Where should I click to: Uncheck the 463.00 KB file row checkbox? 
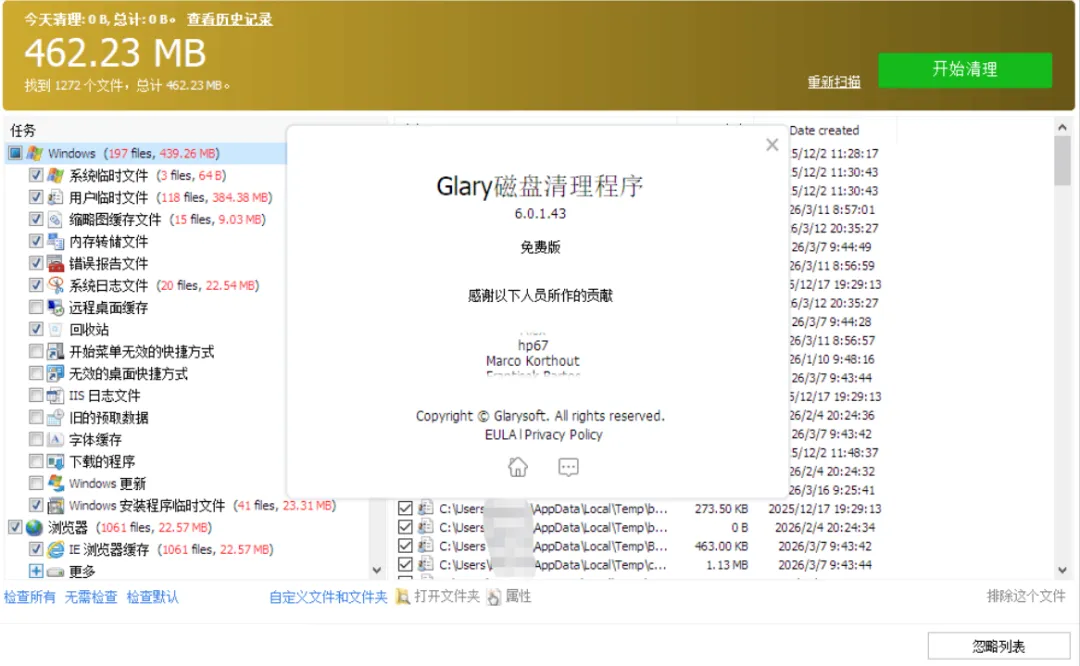[405, 545]
